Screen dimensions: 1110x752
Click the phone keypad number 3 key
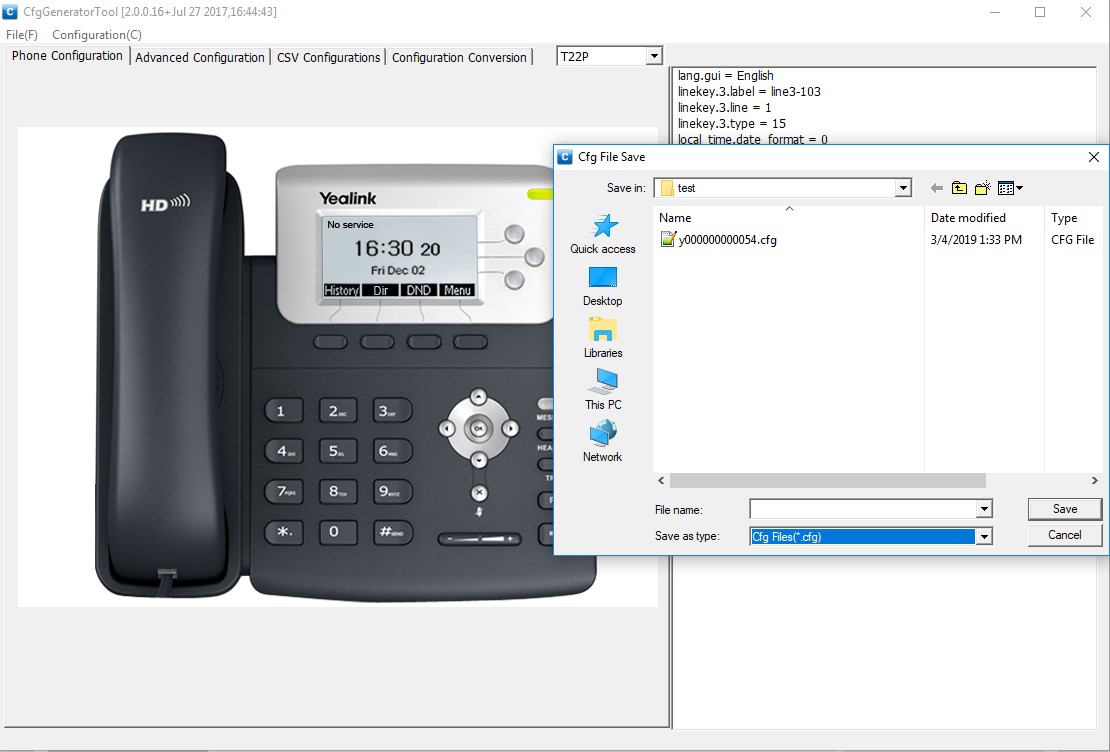click(x=392, y=411)
